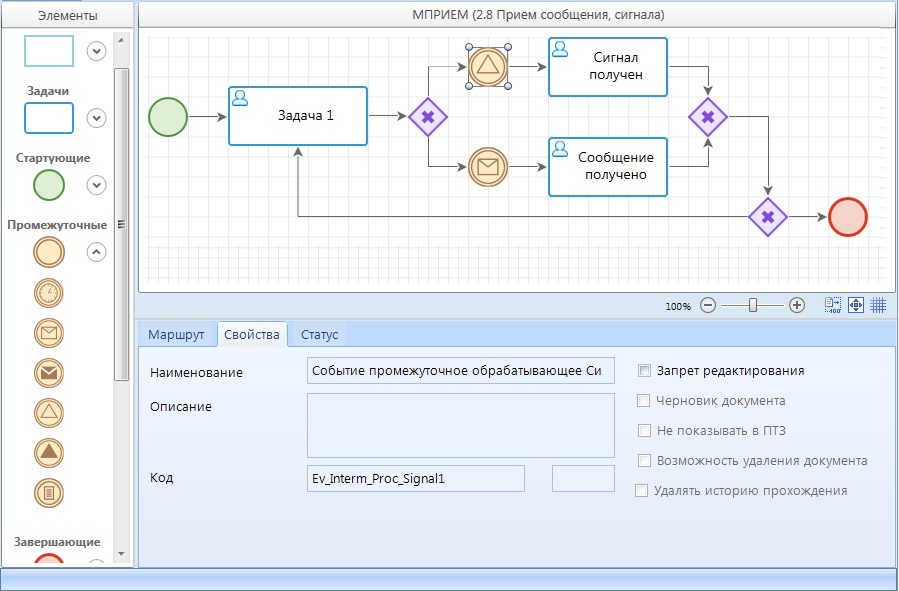Switch to the Маршрут tab
The image size is (899, 591).
point(176,335)
